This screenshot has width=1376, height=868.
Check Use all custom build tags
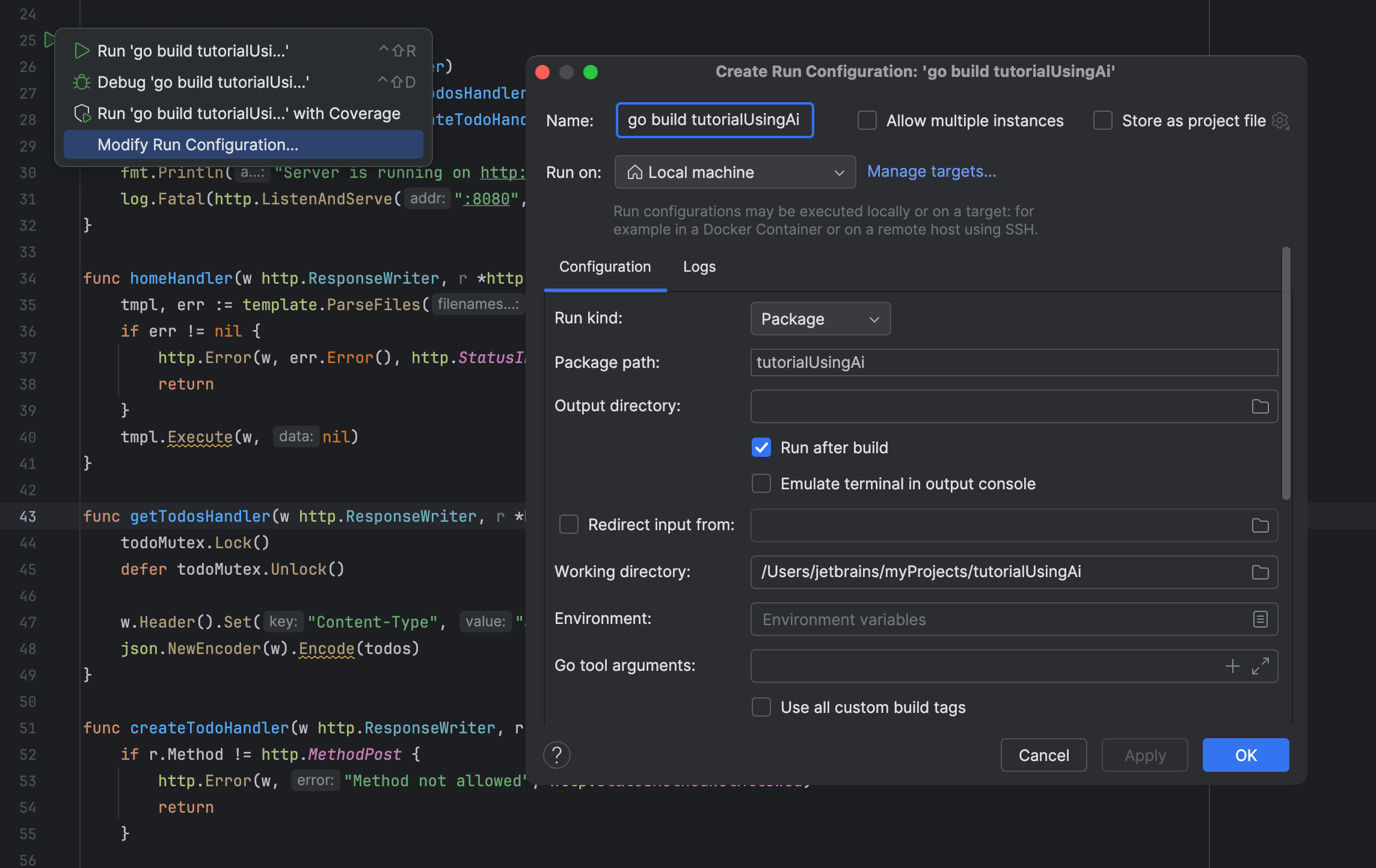[761, 708]
